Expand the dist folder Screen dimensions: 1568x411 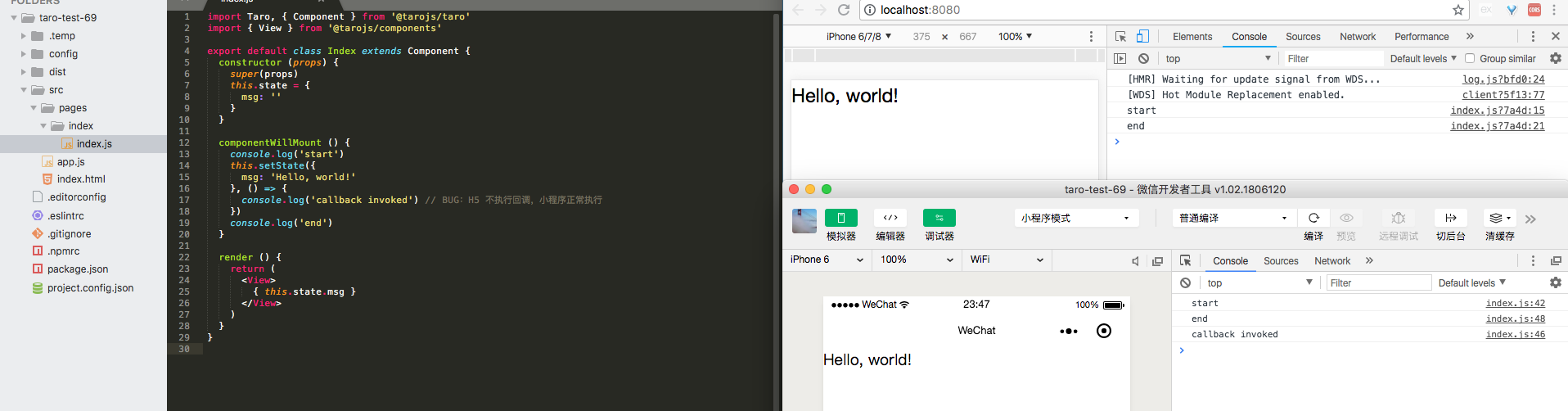24,72
